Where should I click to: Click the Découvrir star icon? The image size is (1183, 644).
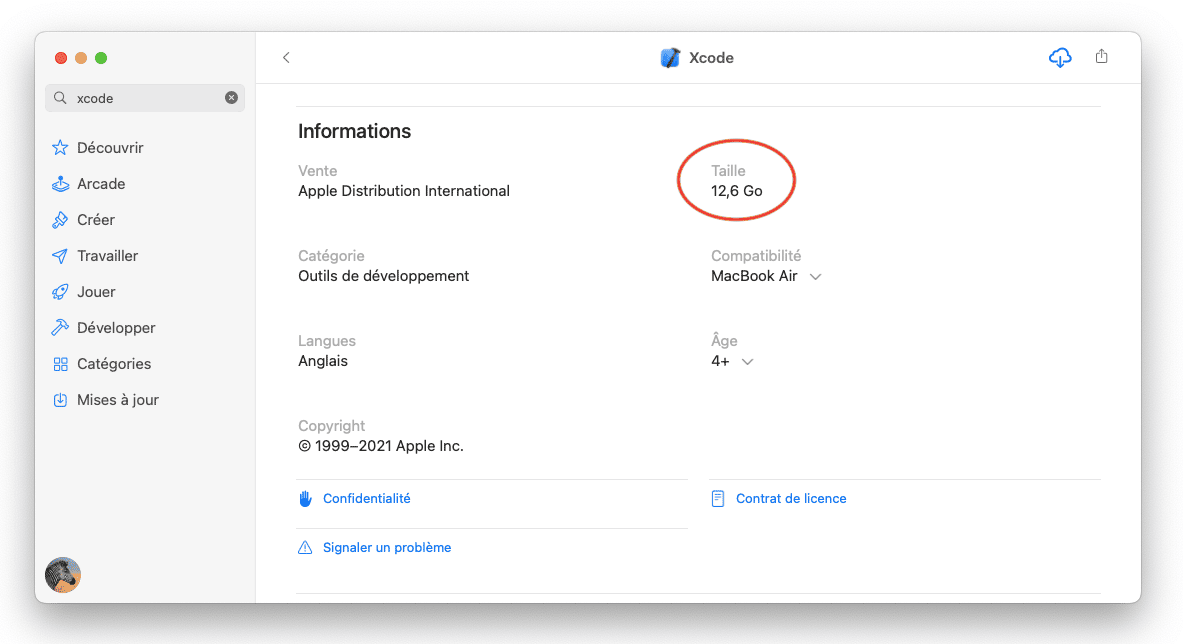pos(60,148)
